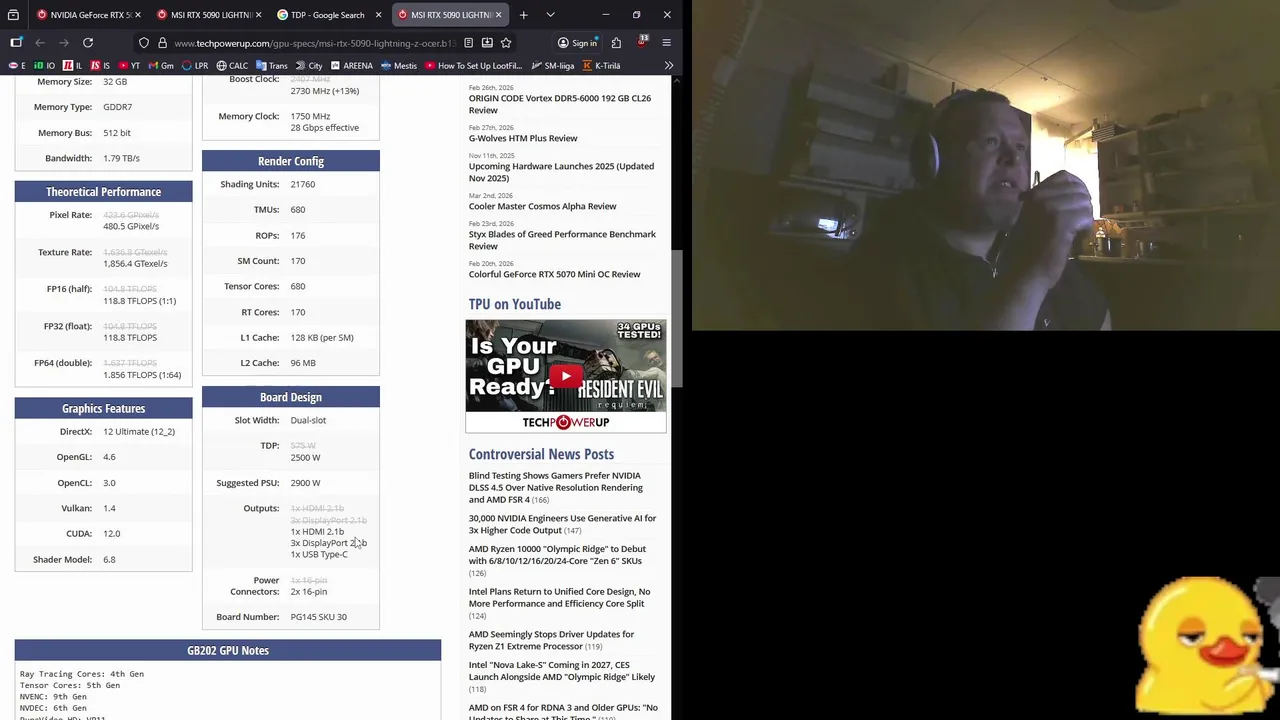The image size is (1280, 720).
Task: Open Colorful GeForce RTX 5070 Mini OC Review
Action: click(554, 274)
